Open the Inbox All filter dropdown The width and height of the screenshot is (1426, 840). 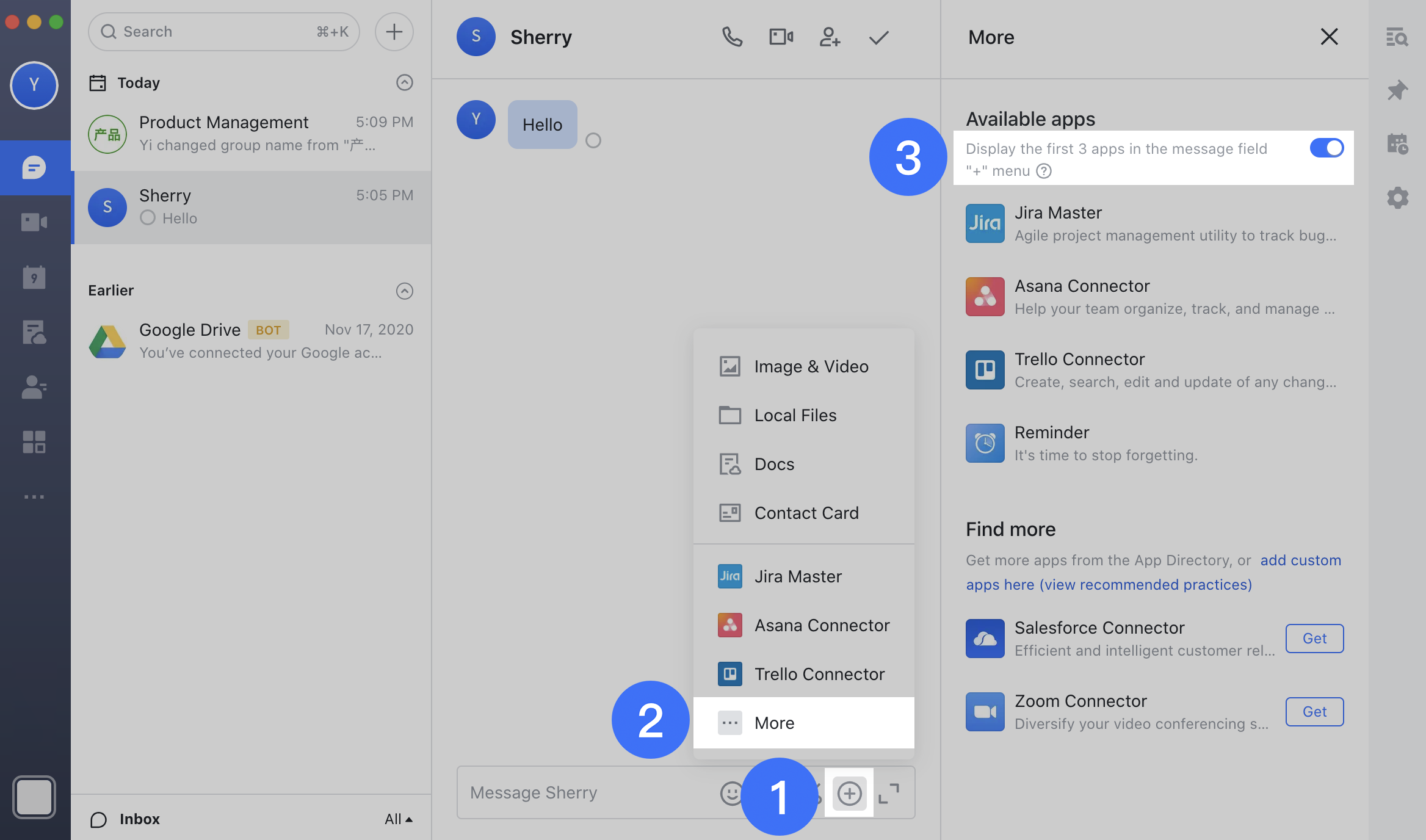point(398,819)
